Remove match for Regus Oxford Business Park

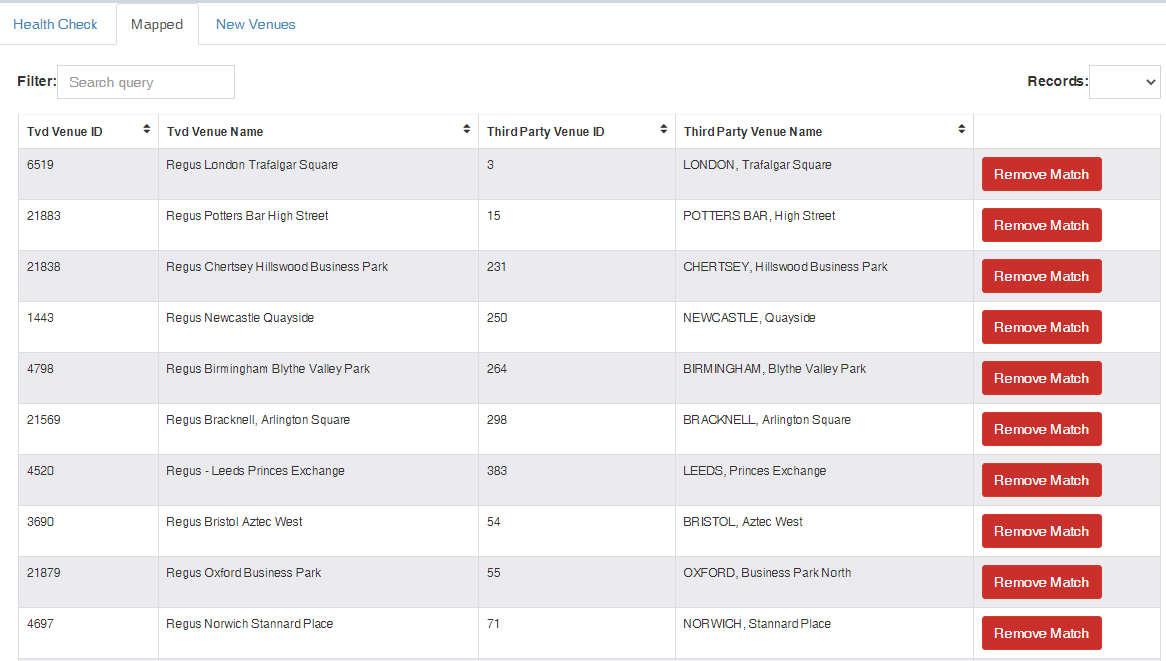pos(1041,582)
